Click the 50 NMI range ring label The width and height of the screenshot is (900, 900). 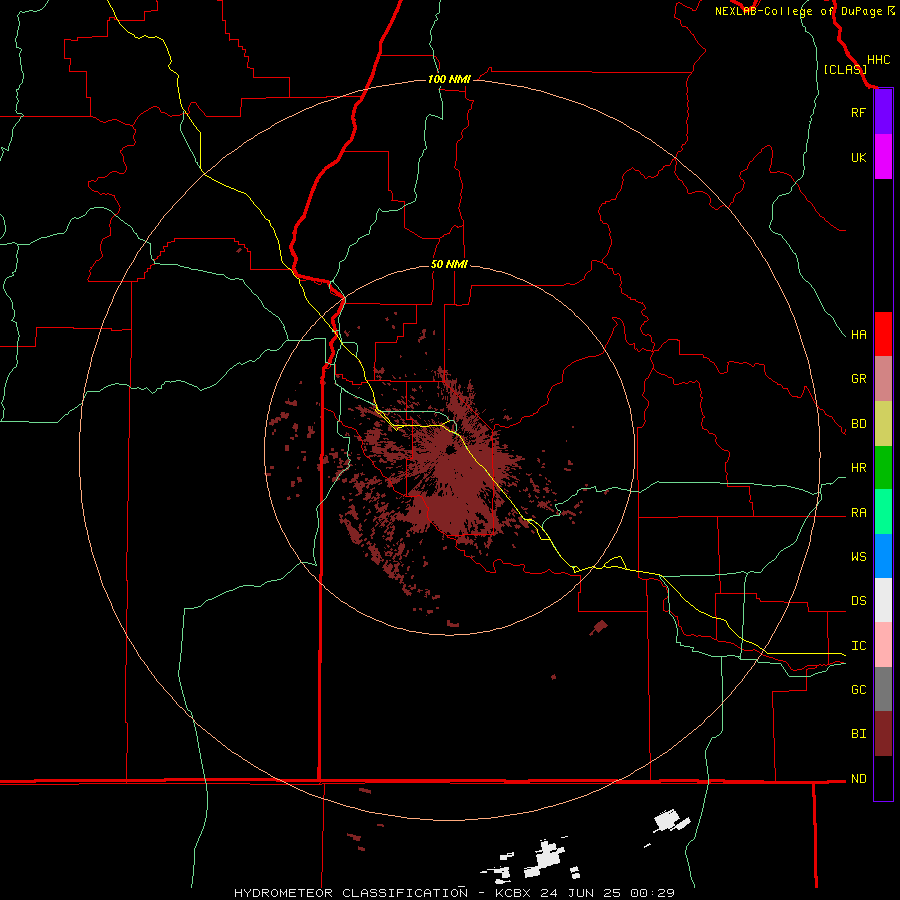tap(449, 264)
